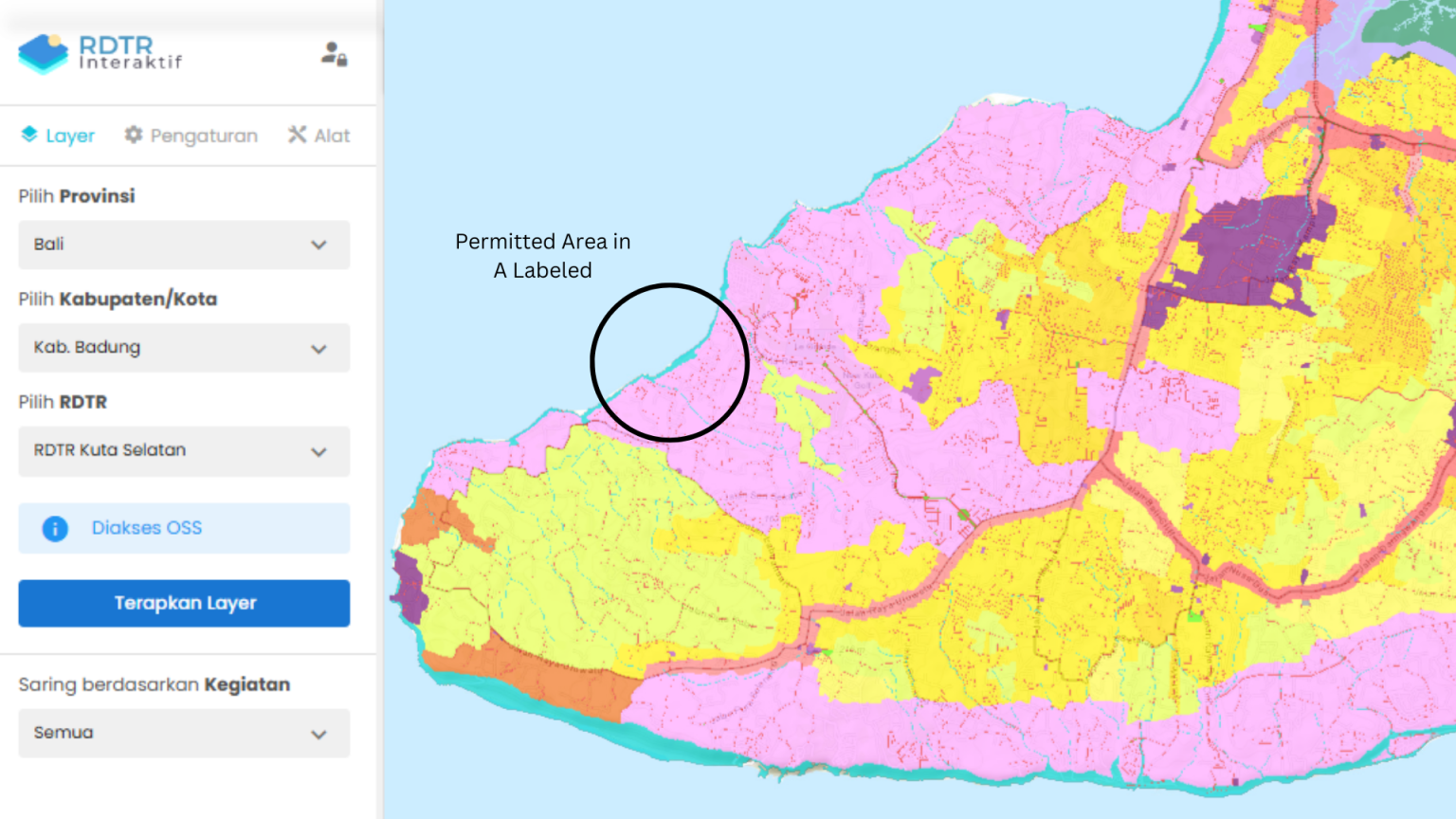Open the Semua kegiatan dropdown
The width and height of the screenshot is (1456, 819).
pyautogui.click(x=183, y=733)
